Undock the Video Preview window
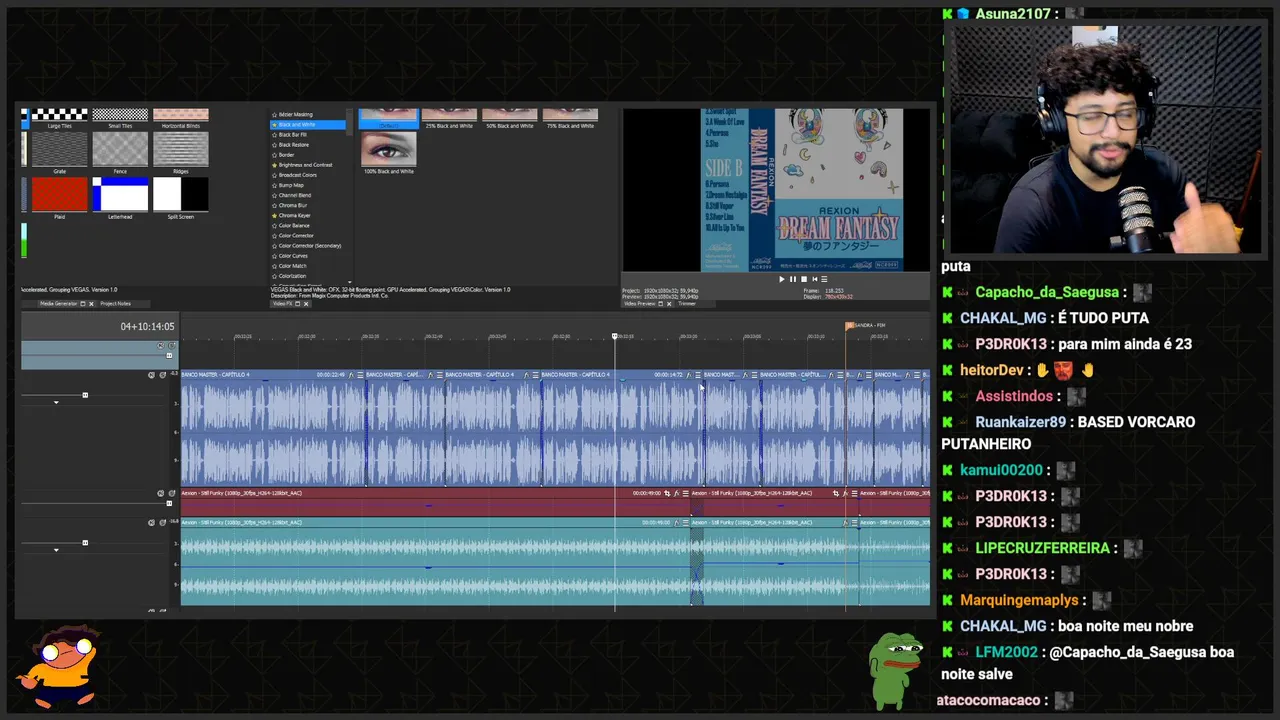The width and height of the screenshot is (1280, 720). pos(661,304)
